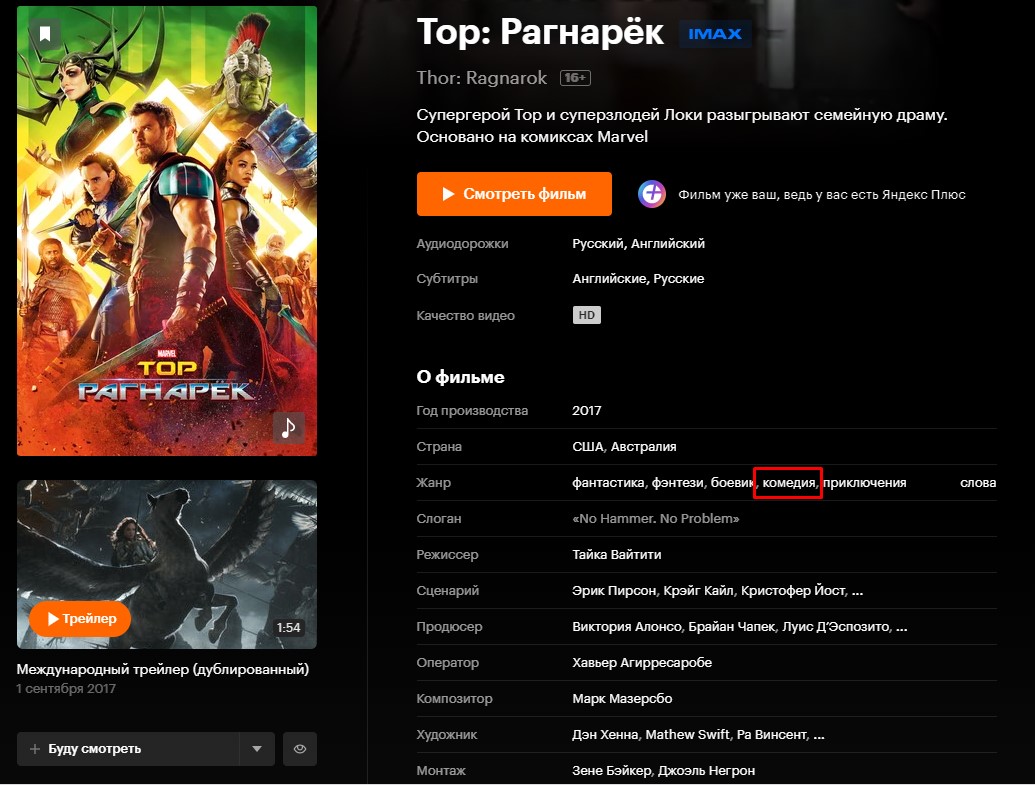This screenshot has width=1035, height=786.
Task: Select genre фантастика
Action: click(608, 482)
